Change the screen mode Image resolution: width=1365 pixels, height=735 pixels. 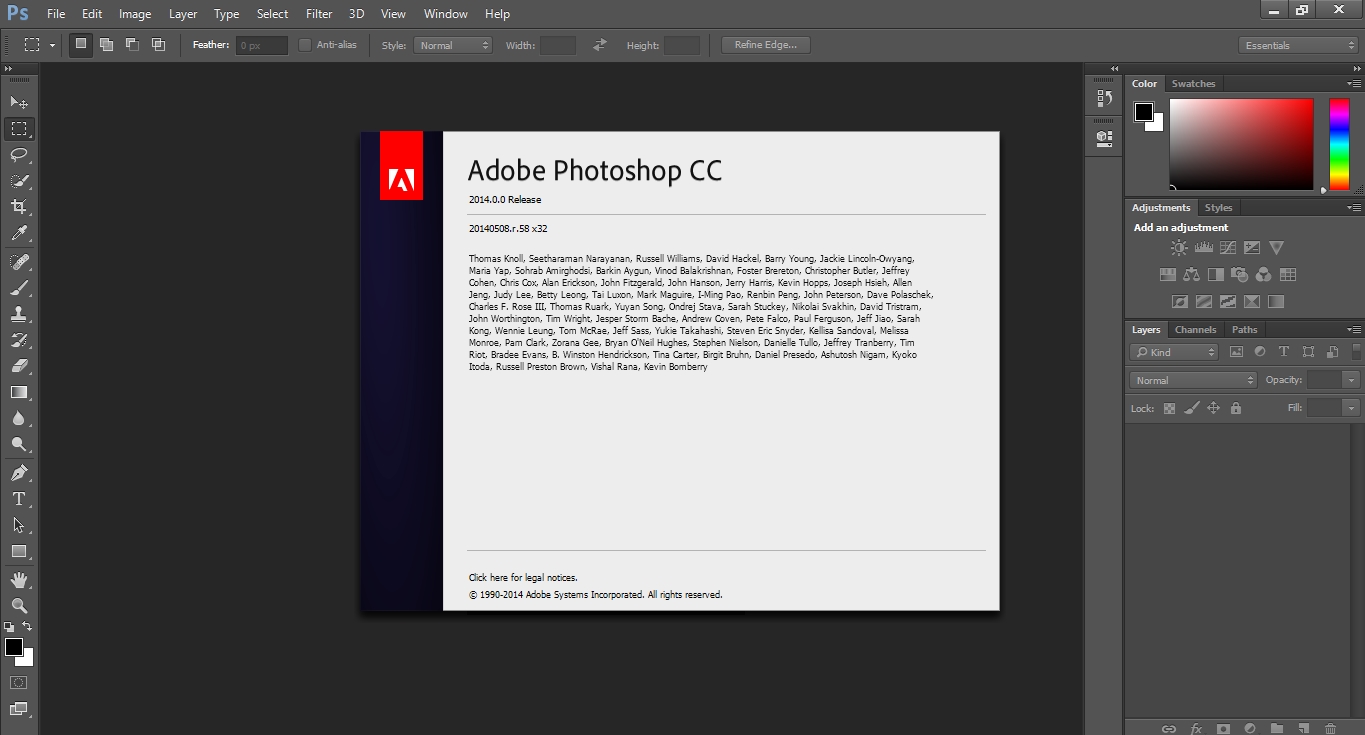[x=19, y=708]
